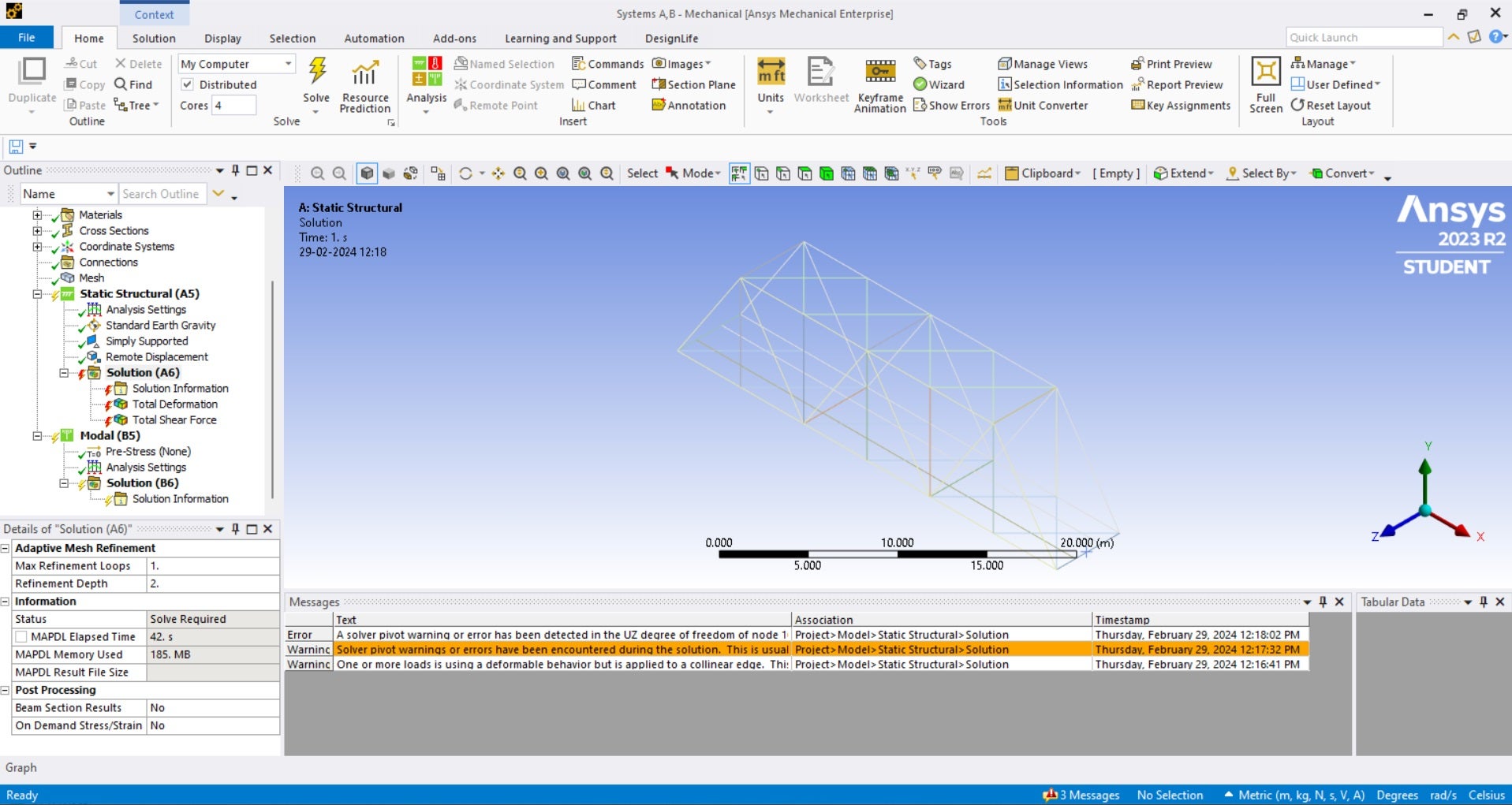Open the Select By dropdown
The height and width of the screenshot is (805, 1512).
pyautogui.click(x=1261, y=173)
